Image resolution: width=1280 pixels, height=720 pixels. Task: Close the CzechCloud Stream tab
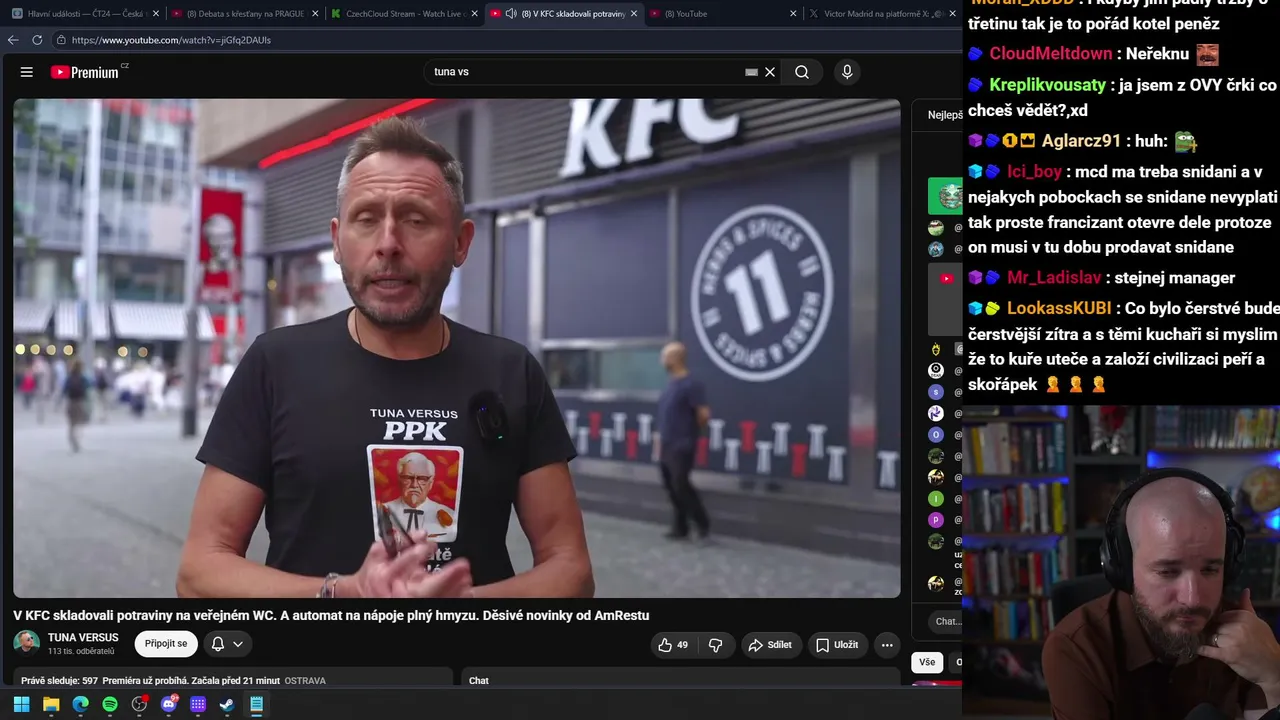(x=475, y=14)
